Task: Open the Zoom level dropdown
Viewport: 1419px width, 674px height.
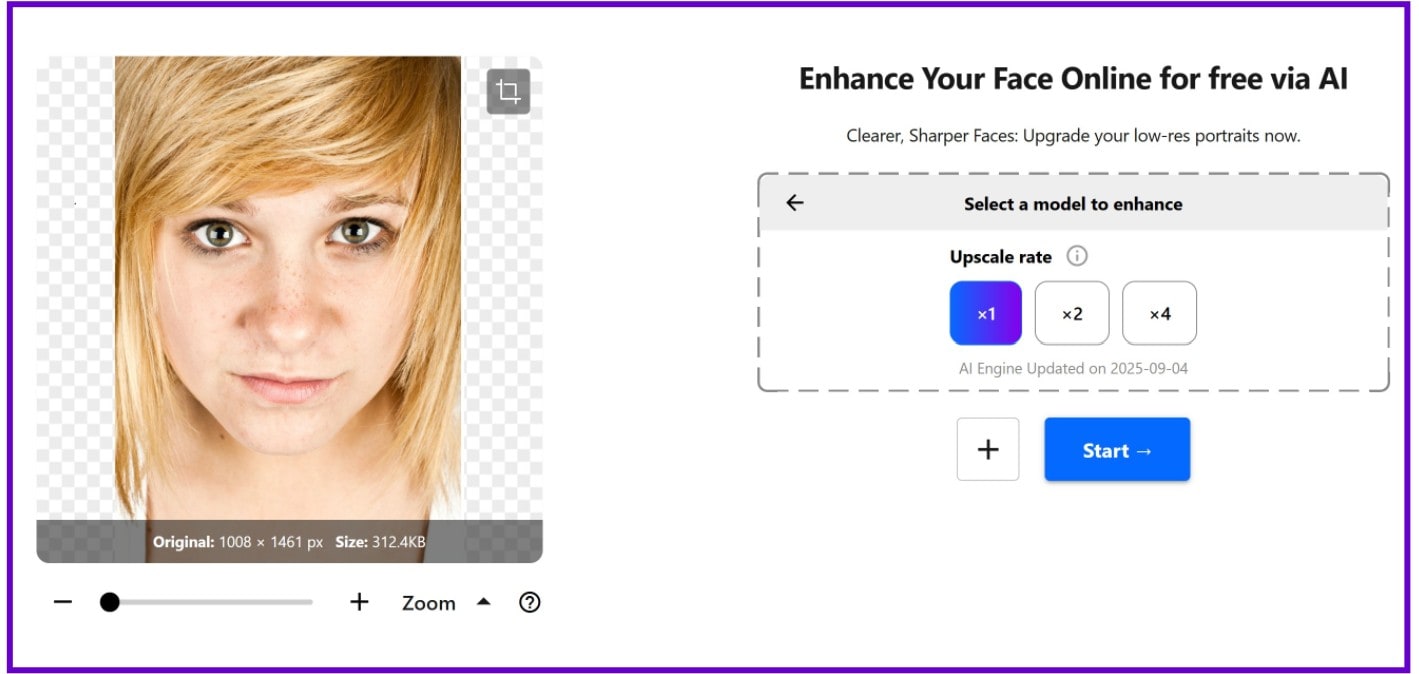Action: (x=430, y=602)
